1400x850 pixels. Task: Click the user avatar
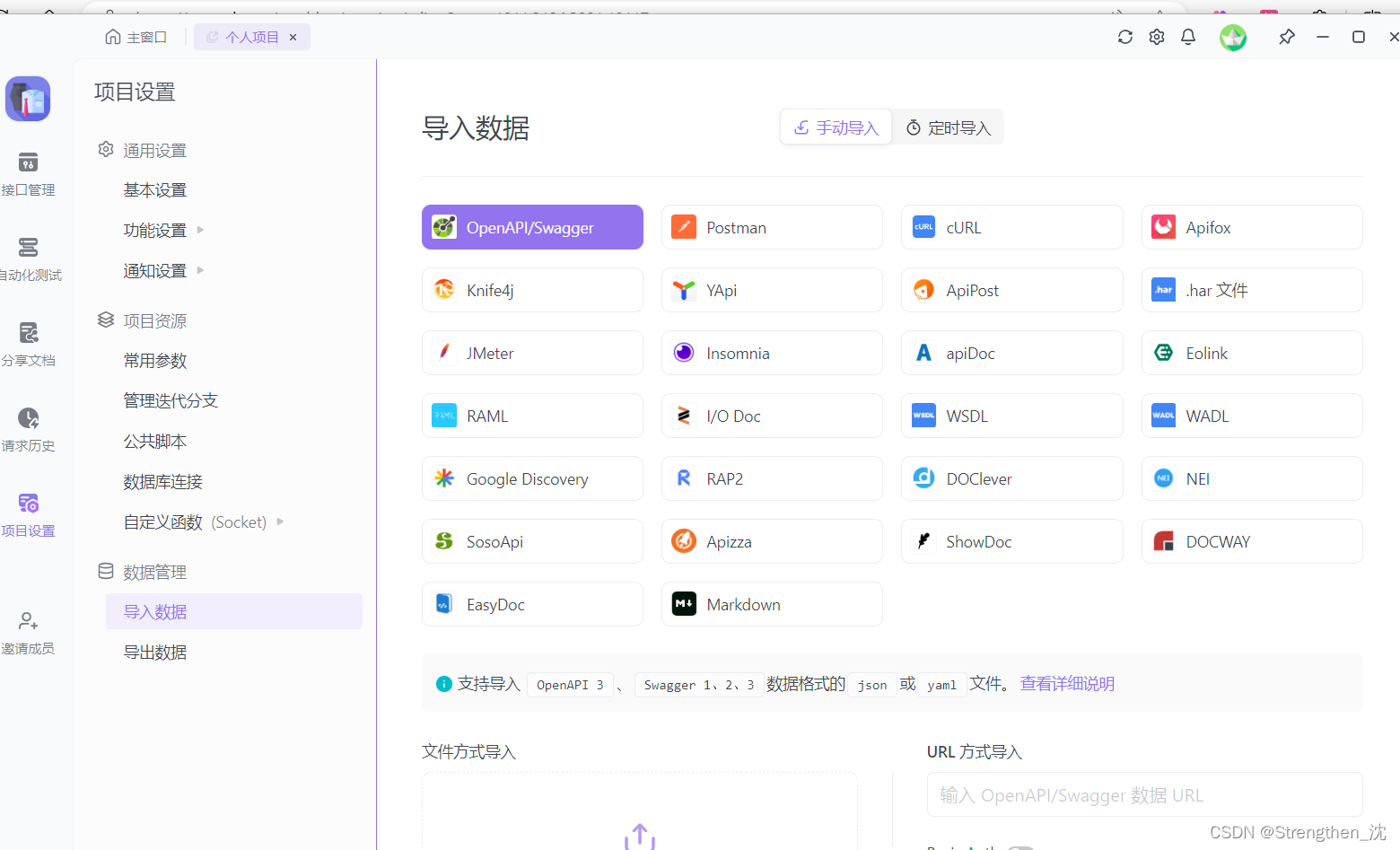coord(1233,37)
